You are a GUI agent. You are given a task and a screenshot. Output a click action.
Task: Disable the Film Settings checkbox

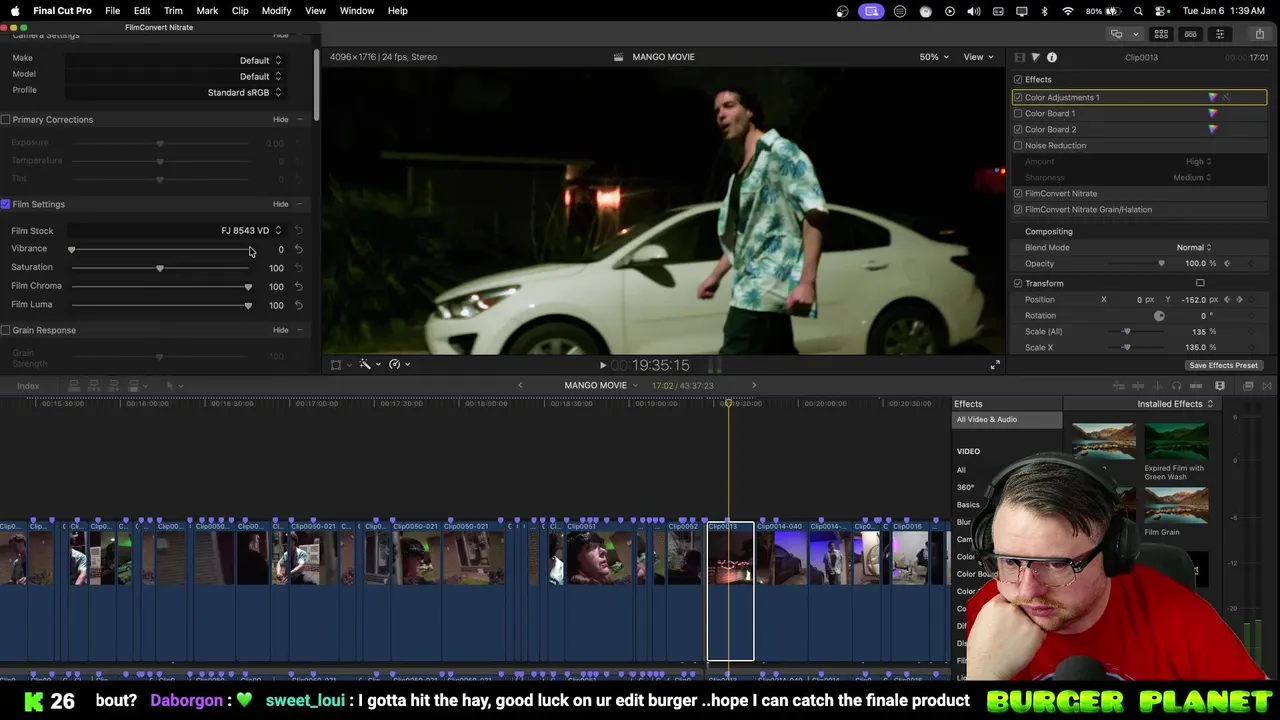click(6, 204)
